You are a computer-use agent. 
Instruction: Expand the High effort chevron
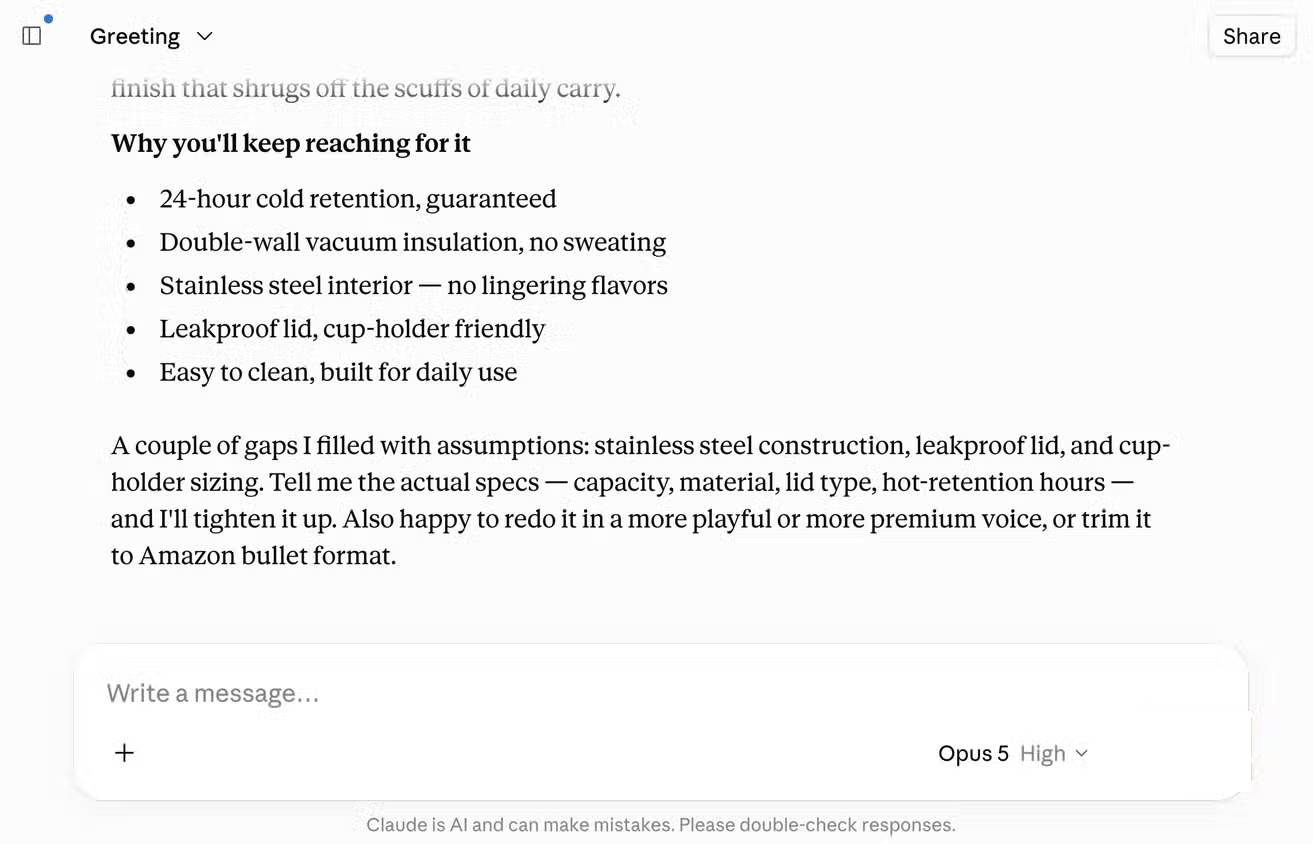click(x=1081, y=754)
